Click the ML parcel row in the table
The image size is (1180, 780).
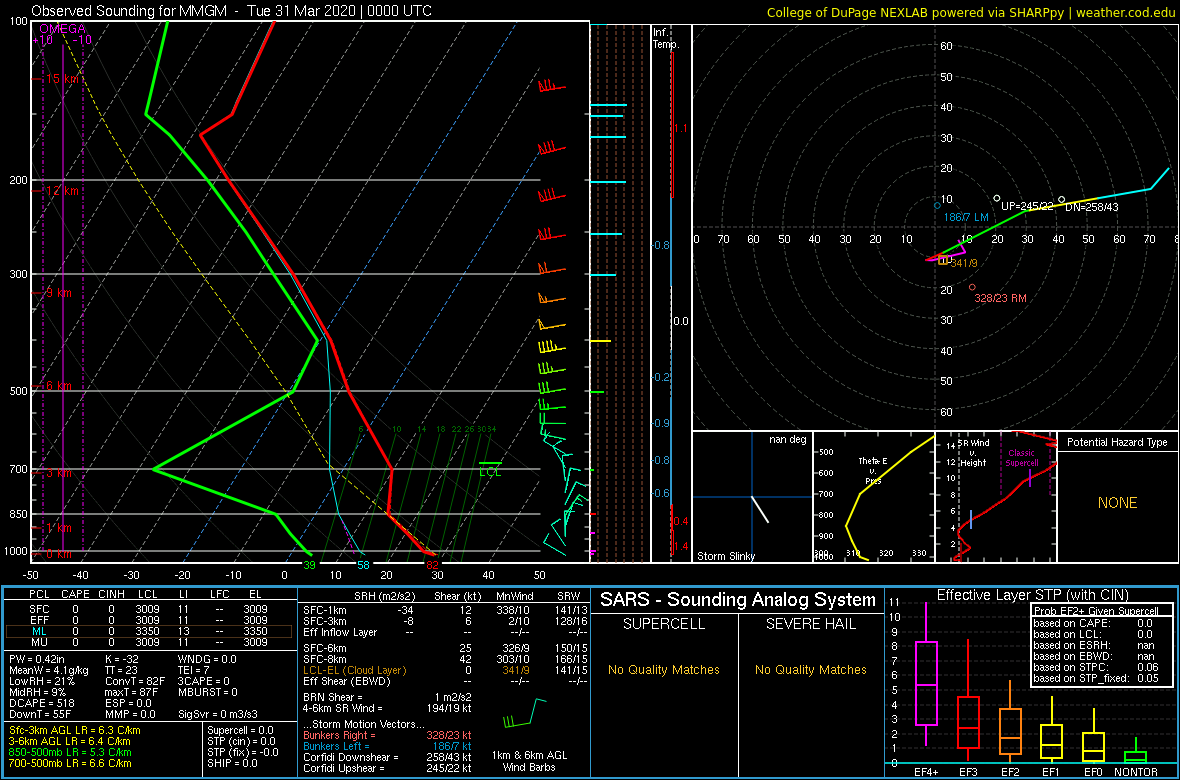[x=148, y=631]
